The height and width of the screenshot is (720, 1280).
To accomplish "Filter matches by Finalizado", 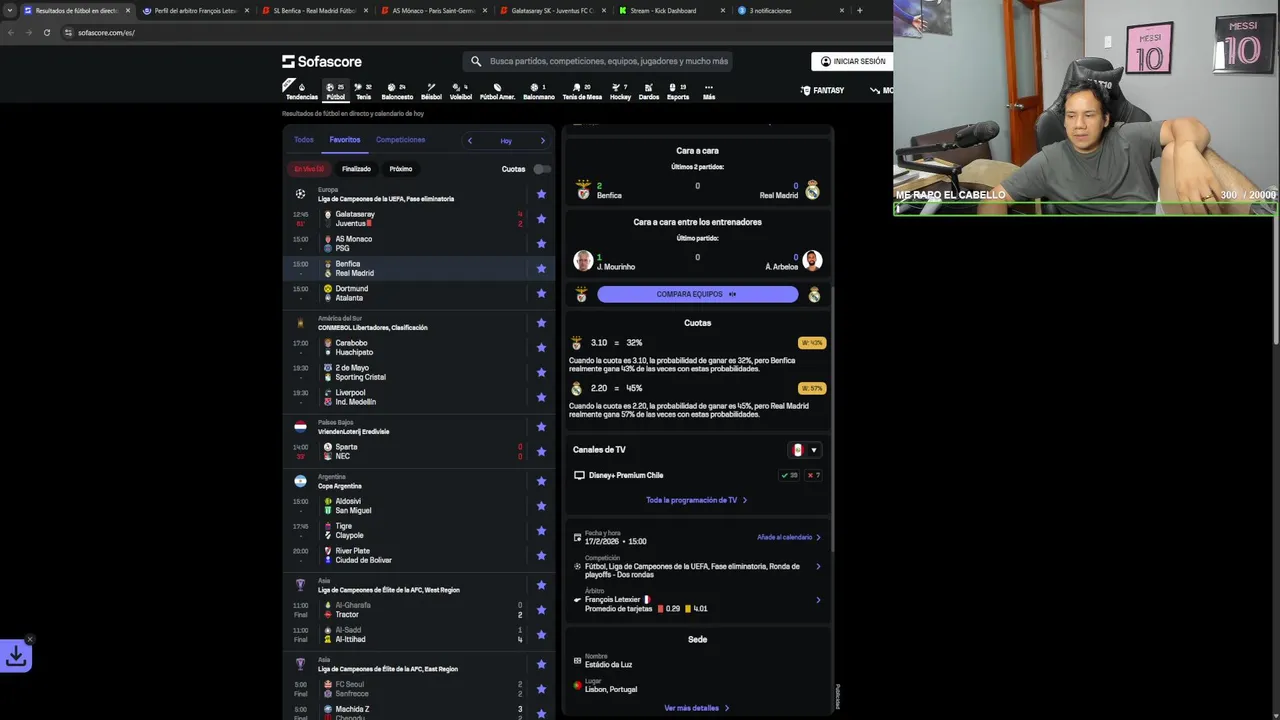I will click(356, 169).
